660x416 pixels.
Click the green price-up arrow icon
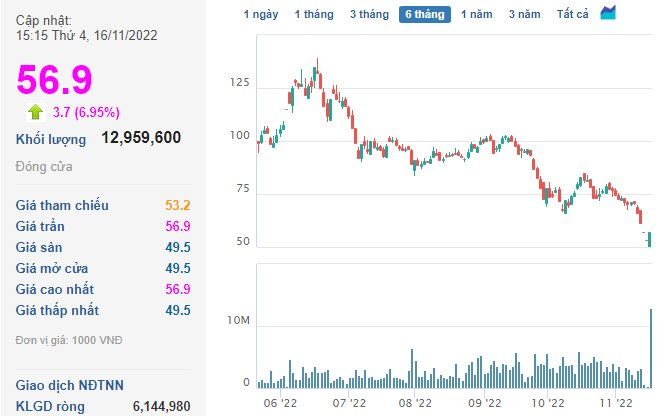point(36,112)
